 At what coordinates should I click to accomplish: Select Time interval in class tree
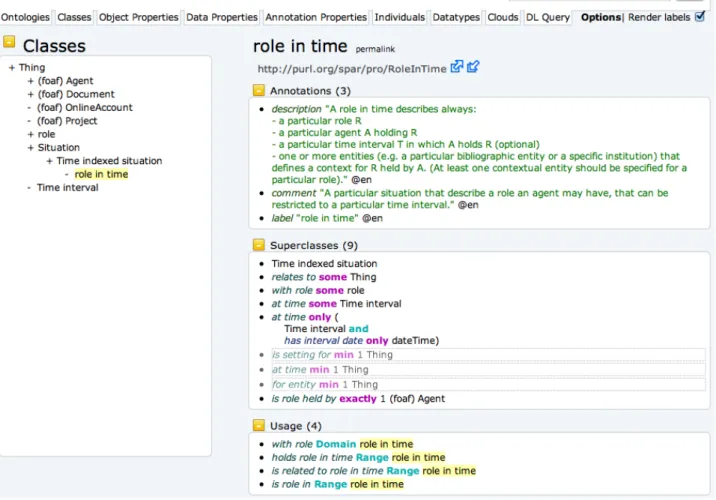point(68,187)
